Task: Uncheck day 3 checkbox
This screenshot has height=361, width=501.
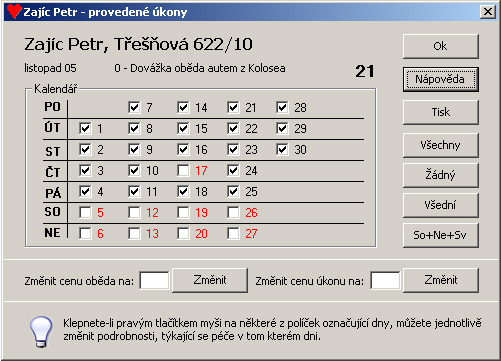Action: click(x=85, y=170)
